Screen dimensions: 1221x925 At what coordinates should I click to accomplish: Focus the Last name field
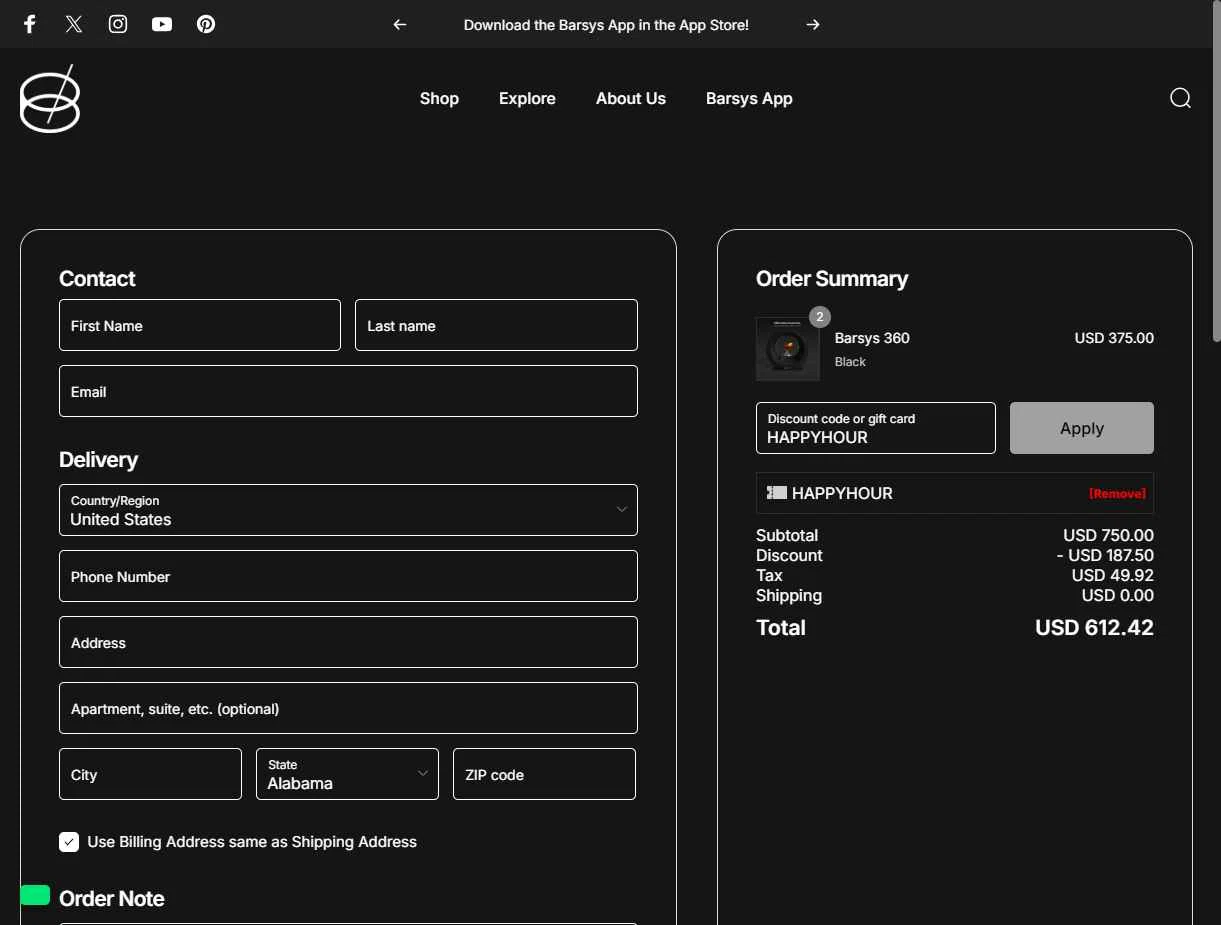click(x=496, y=325)
